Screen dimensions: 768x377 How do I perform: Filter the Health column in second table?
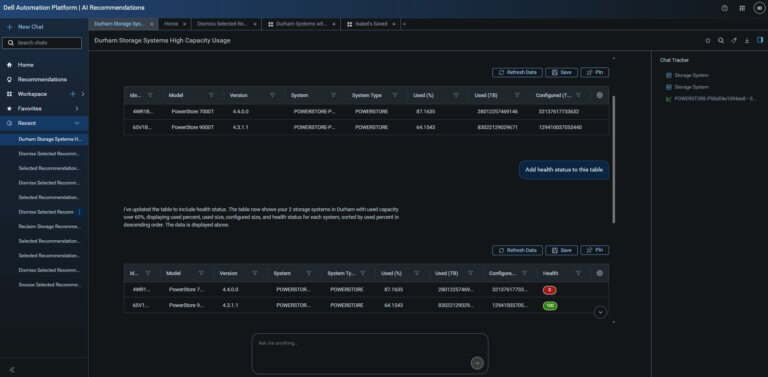pyautogui.click(x=578, y=273)
